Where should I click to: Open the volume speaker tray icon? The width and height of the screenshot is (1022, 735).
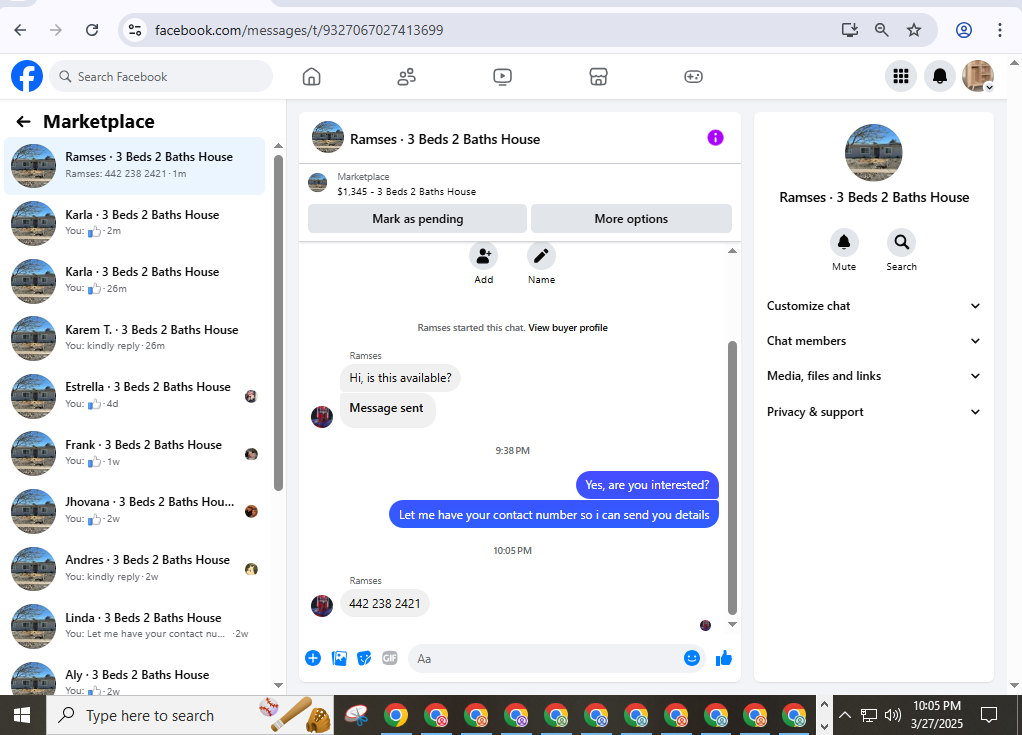click(892, 715)
